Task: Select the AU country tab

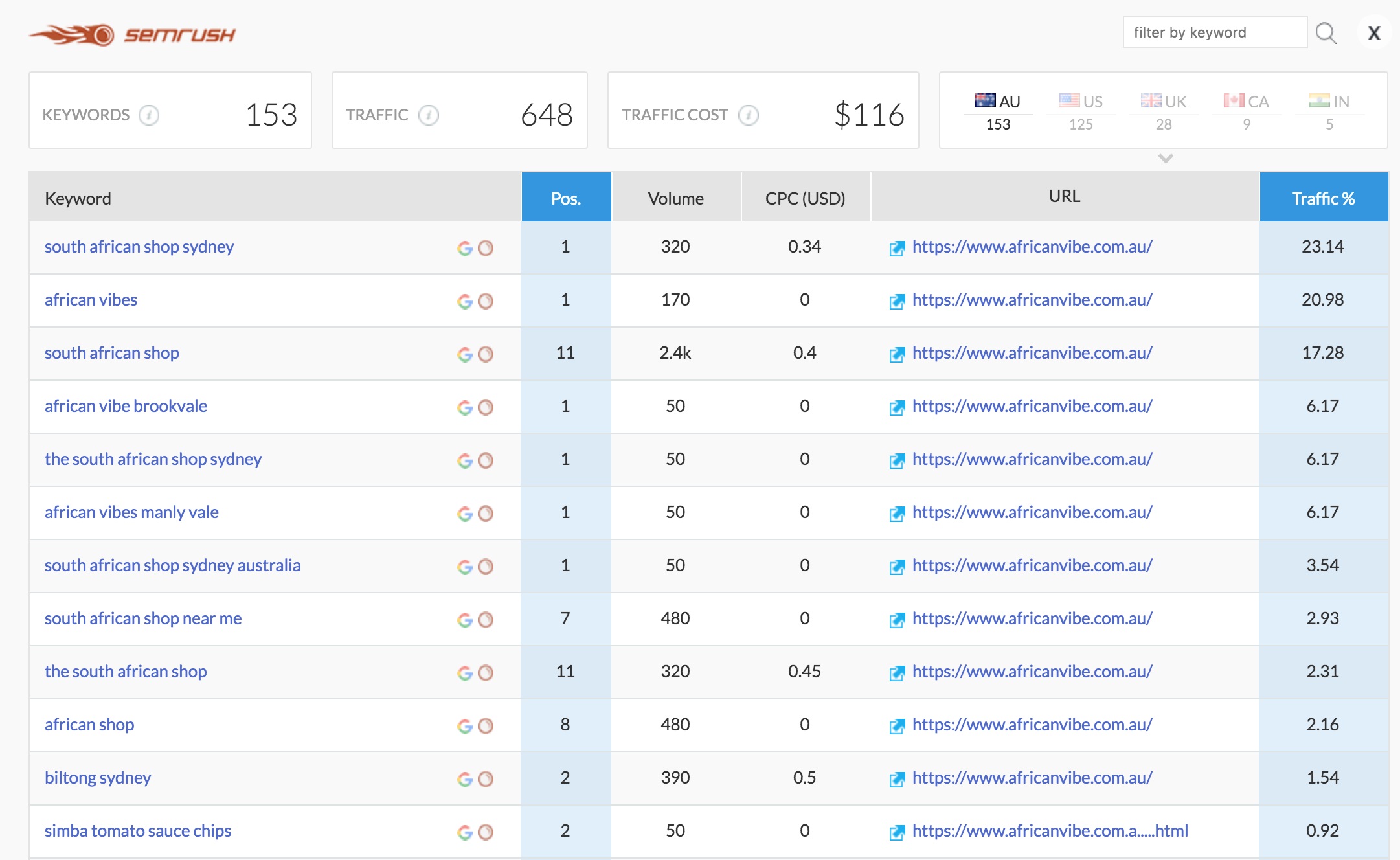Action: tap(998, 111)
